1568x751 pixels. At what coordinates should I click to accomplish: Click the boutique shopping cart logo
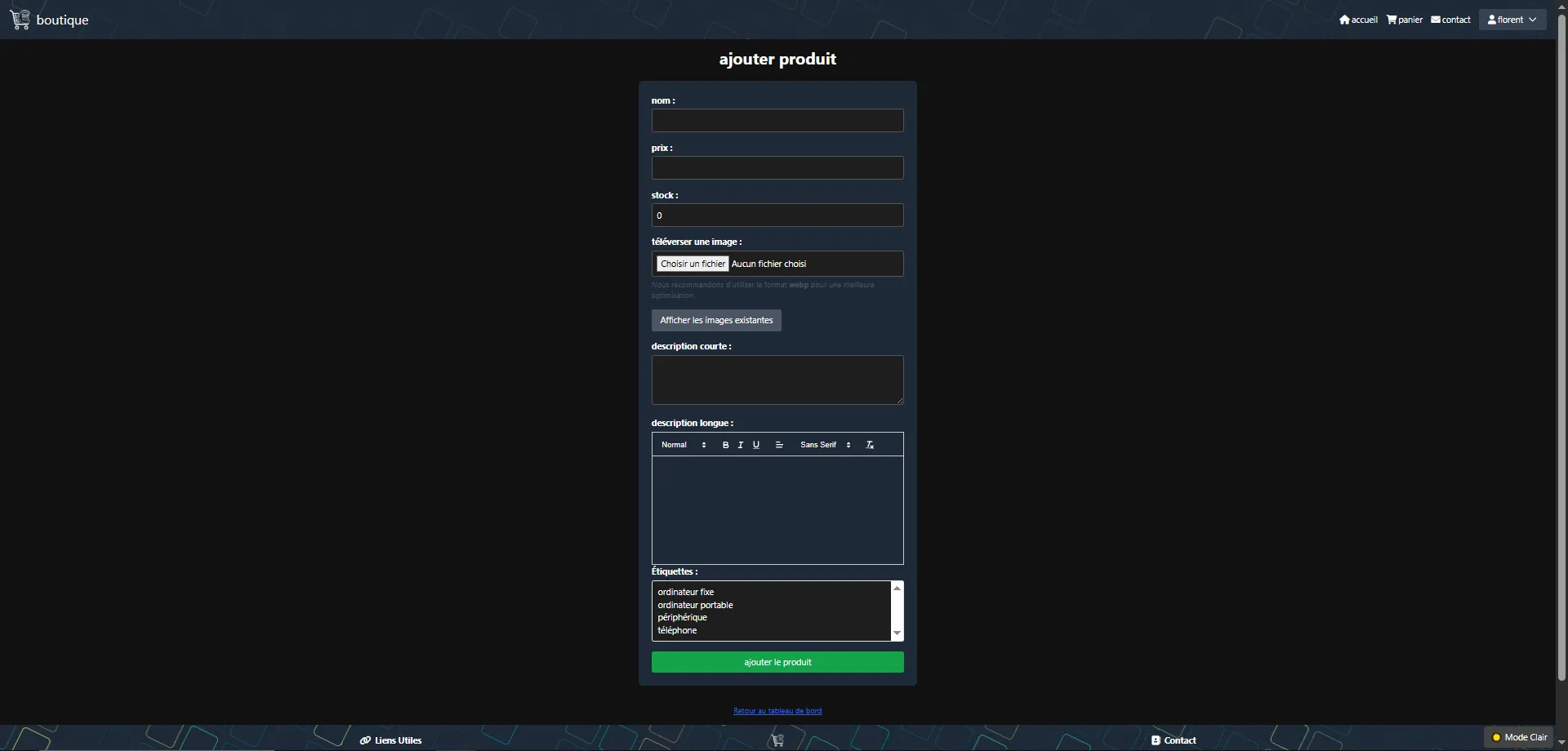(20, 20)
